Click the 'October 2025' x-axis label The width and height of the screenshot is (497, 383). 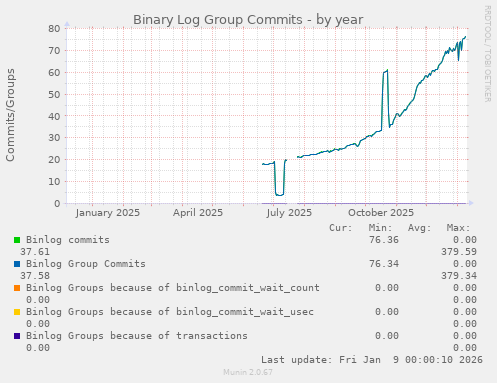click(381, 213)
